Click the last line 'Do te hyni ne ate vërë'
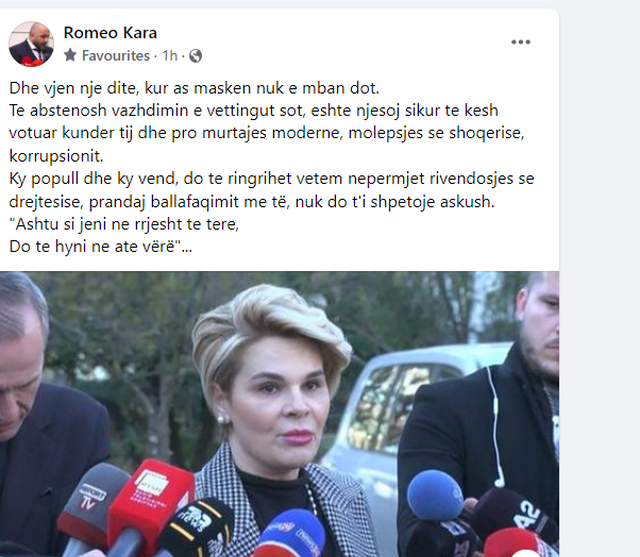The width and height of the screenshot is (640, 557). [100, 246]
